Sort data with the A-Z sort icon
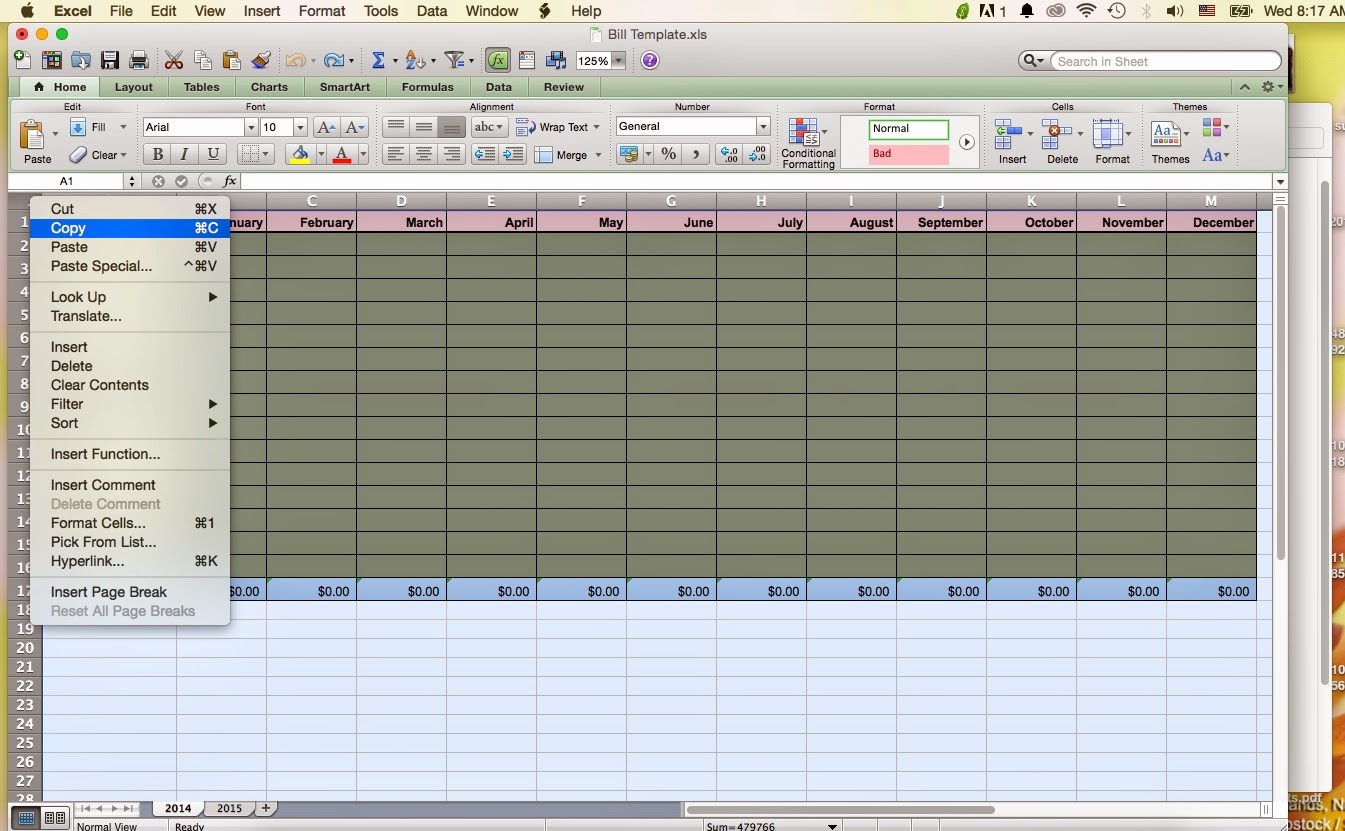 [x=415, y=61]
